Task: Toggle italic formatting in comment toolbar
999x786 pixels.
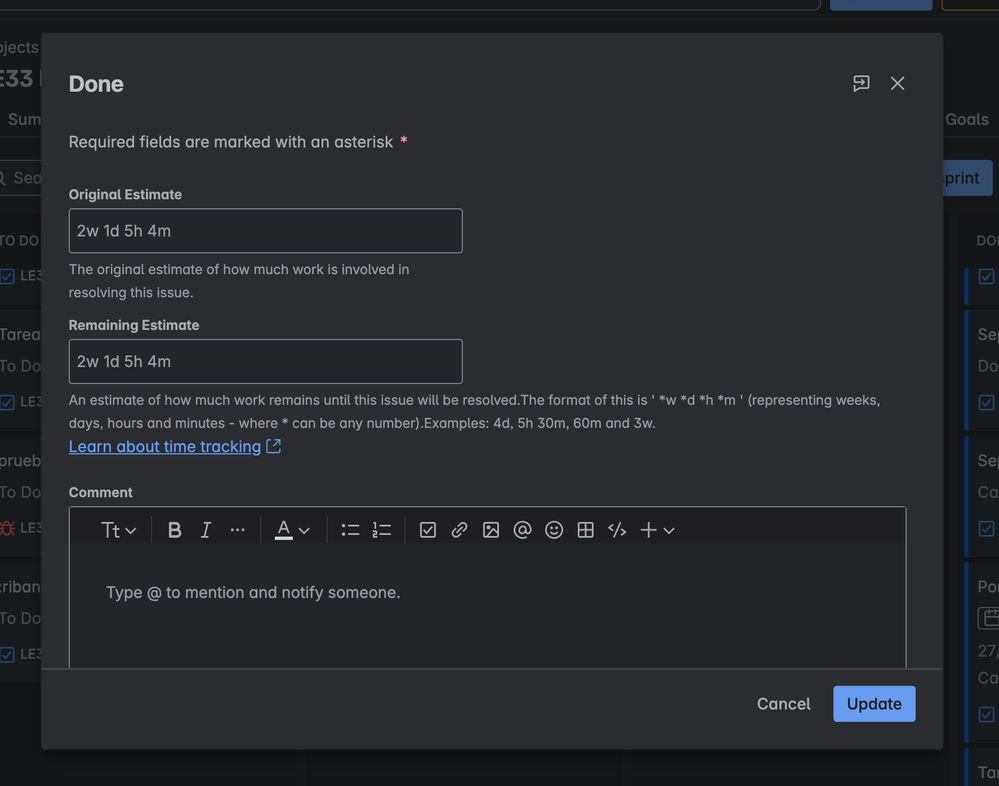Action: pyautogui.click(x=205, y=530)
